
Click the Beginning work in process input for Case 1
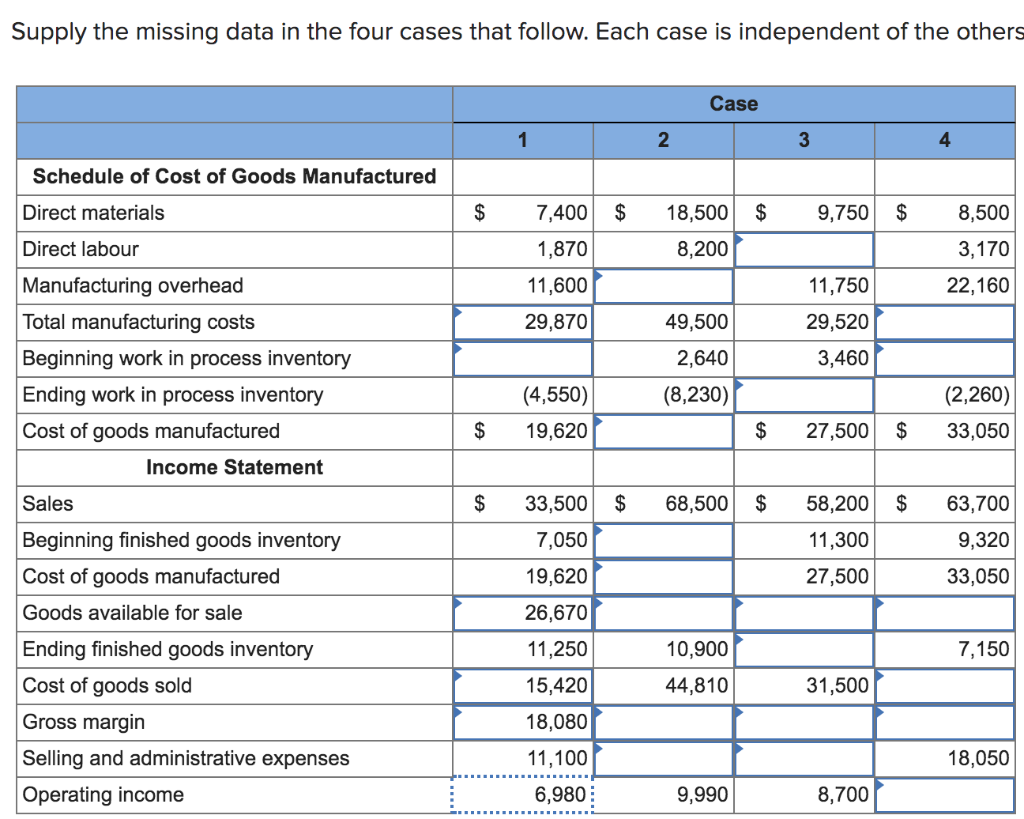[x=523, y=358]
